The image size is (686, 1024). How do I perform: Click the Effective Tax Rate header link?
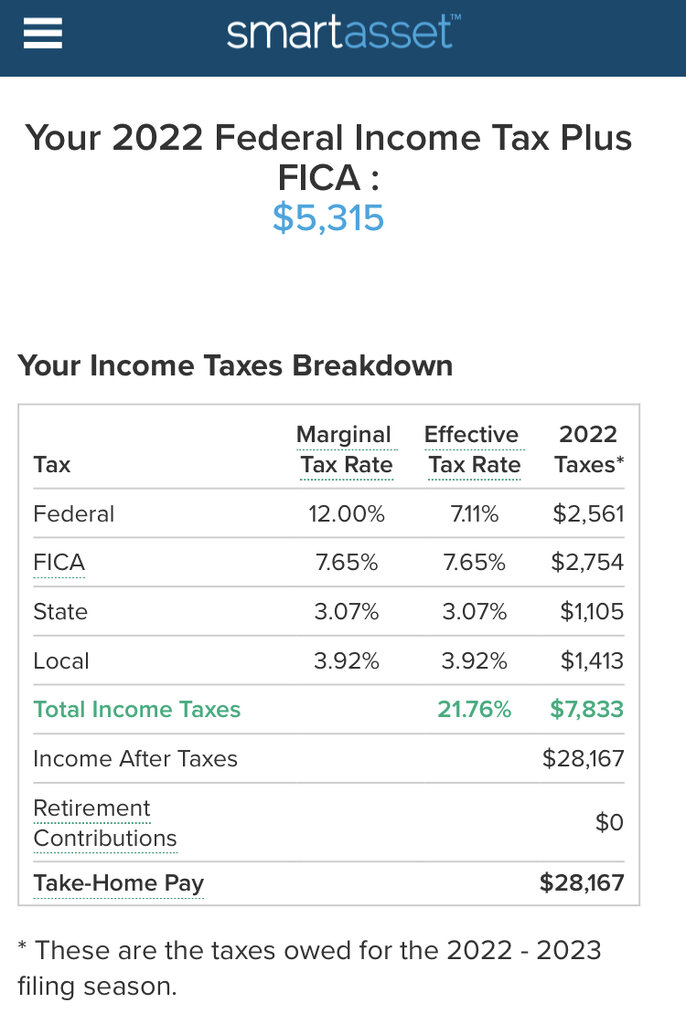472,450
